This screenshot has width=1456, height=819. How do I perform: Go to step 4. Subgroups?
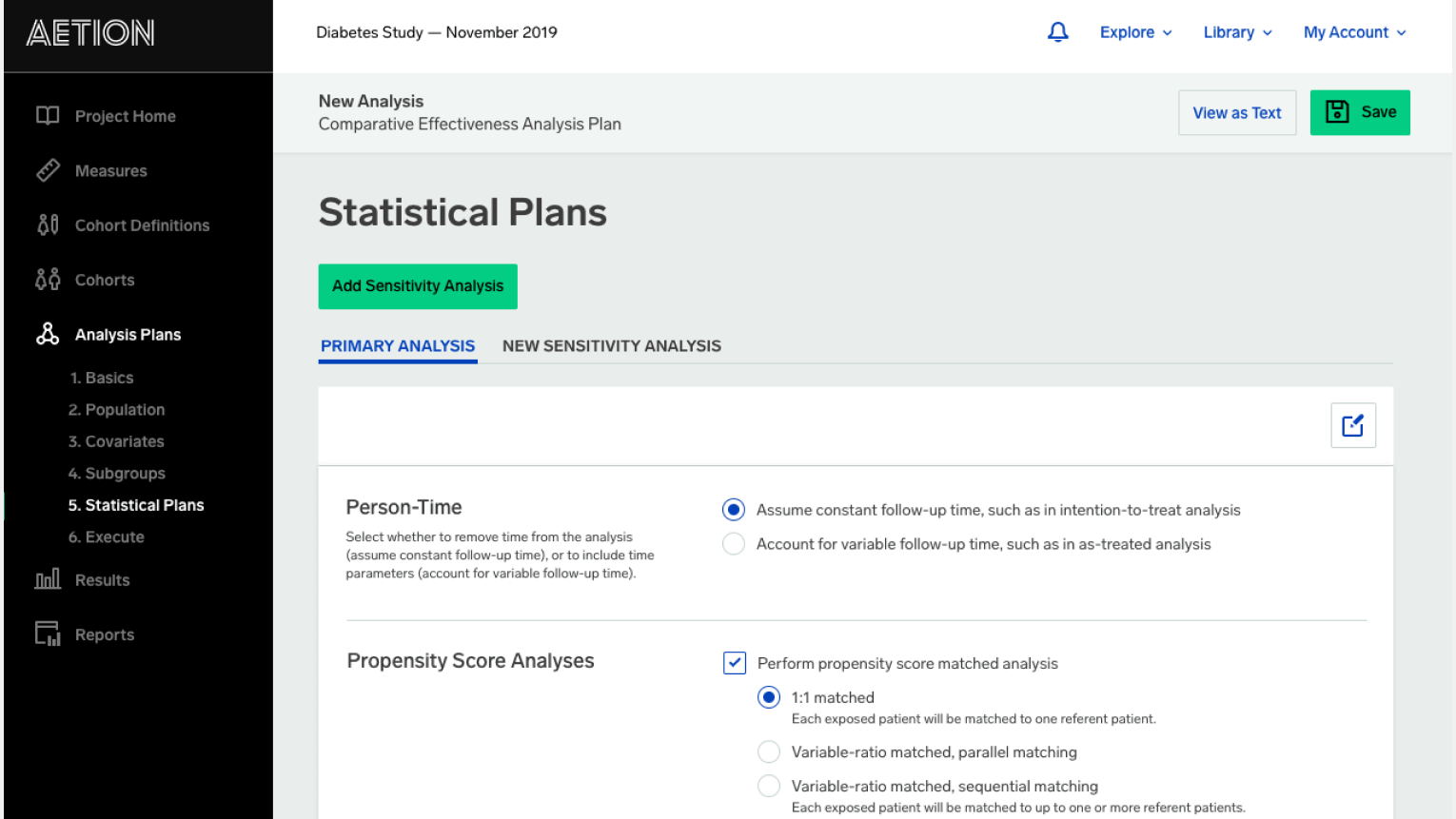116,474
